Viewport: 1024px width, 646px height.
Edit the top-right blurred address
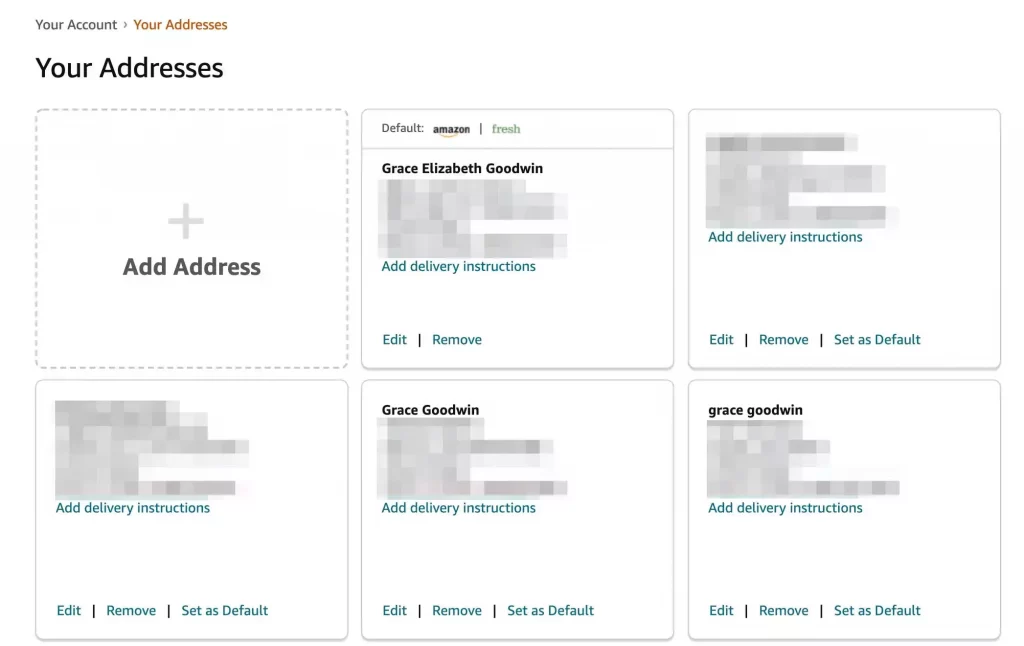[721, 340]
